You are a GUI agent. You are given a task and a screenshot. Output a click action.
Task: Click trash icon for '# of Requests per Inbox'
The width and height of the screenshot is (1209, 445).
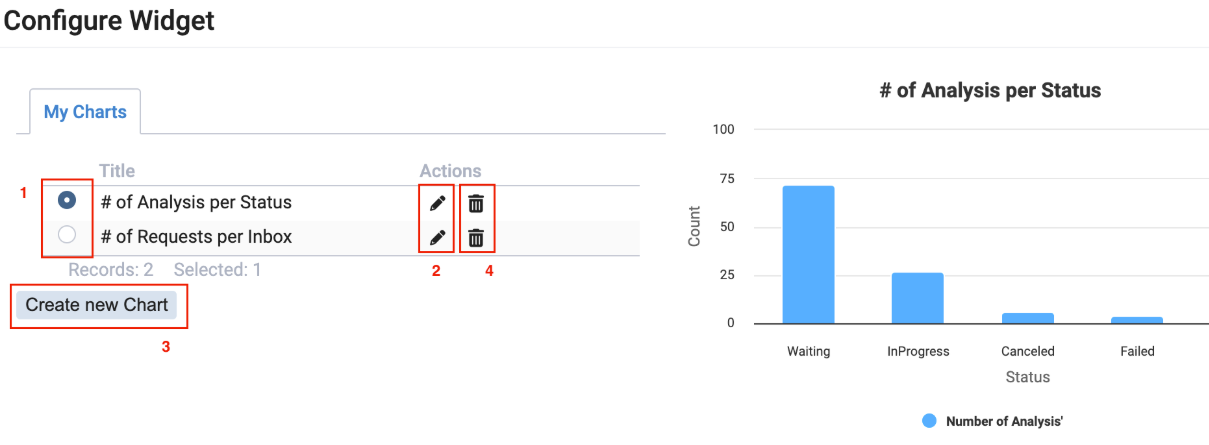coord(476,238)
